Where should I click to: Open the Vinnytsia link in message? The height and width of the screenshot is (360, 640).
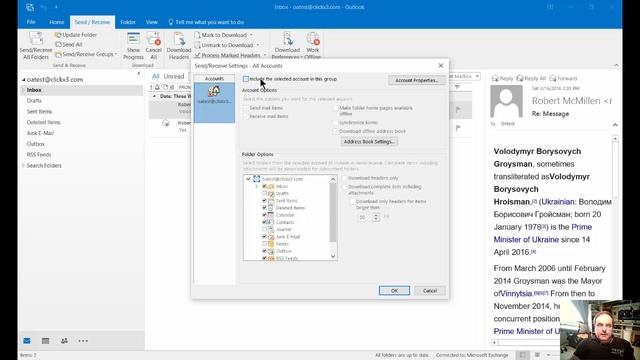[517, 293]
